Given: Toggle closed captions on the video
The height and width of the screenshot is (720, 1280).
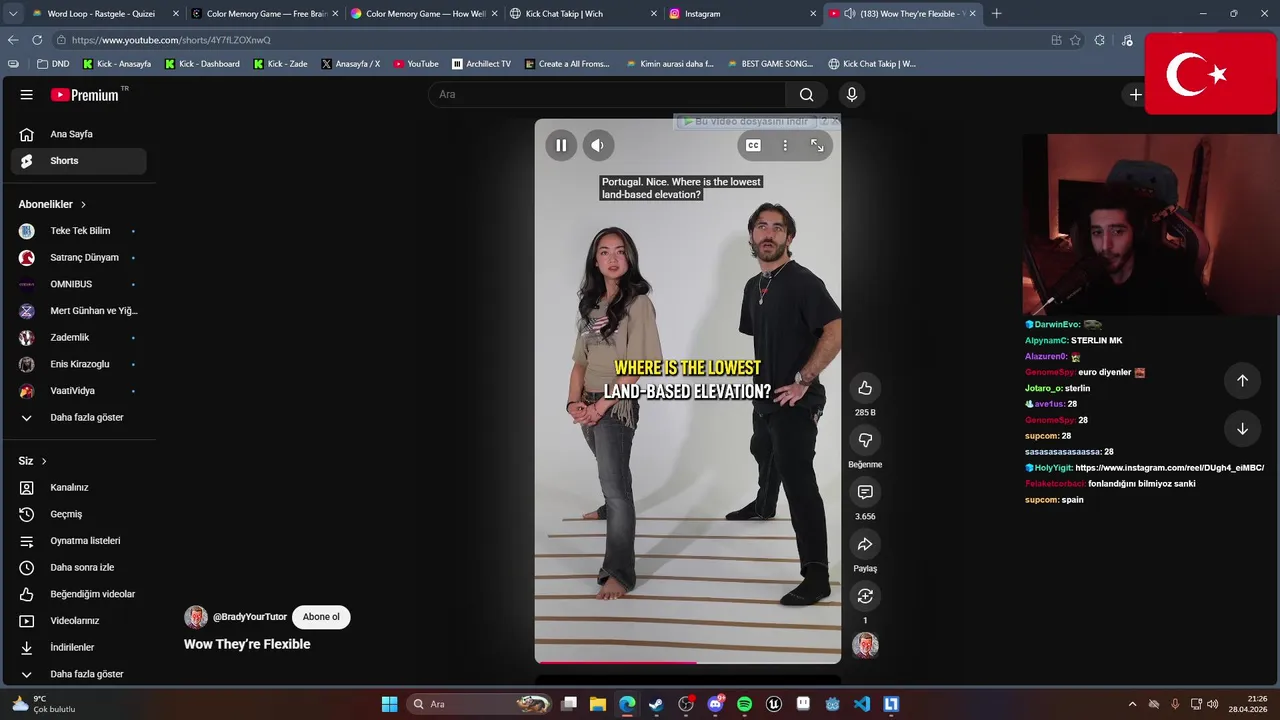Looking at the screenshot, I should pyautogui.click(x=753, y=145).
